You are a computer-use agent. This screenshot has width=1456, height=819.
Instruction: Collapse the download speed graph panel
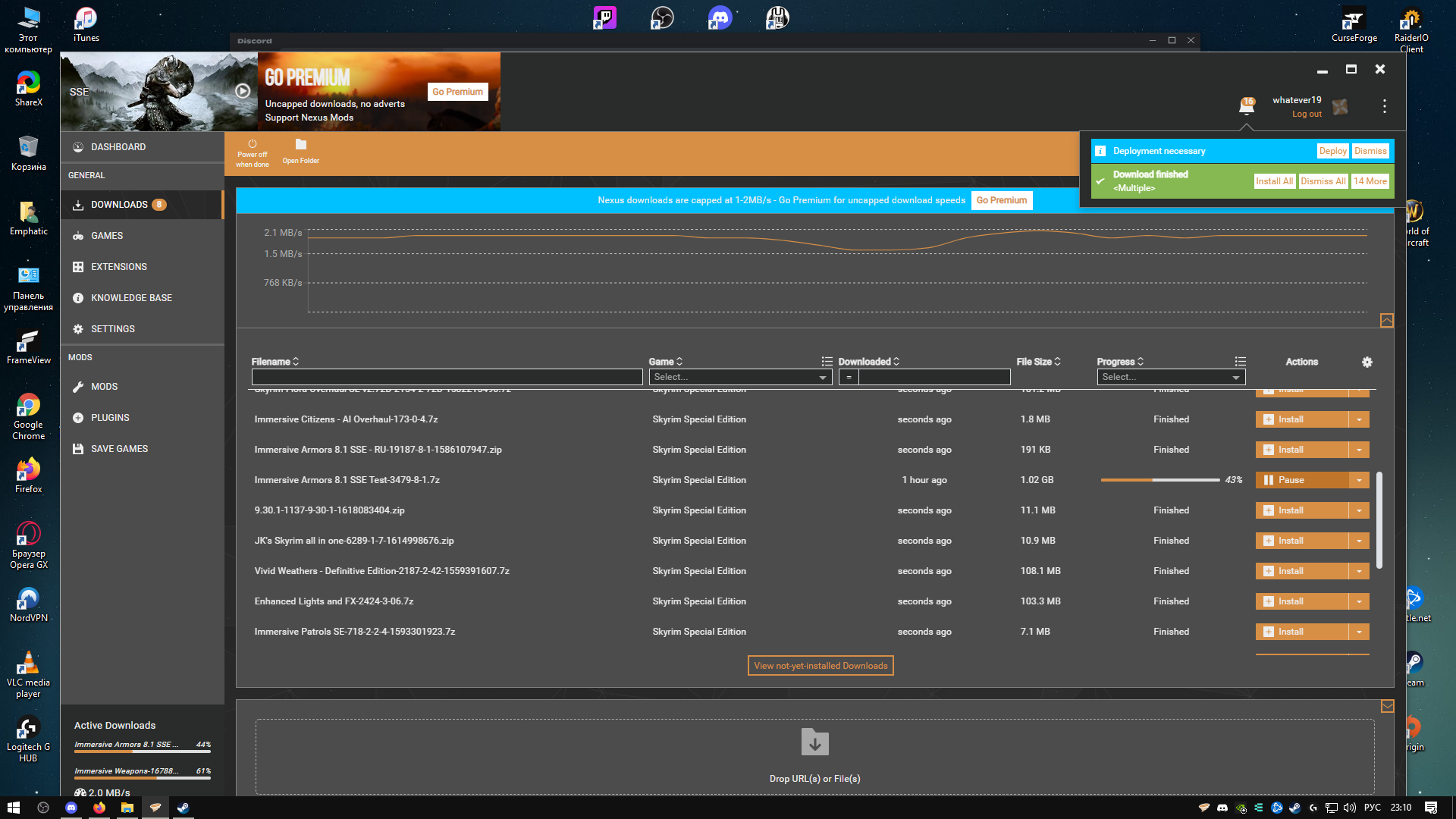(x=1386, y=321)
